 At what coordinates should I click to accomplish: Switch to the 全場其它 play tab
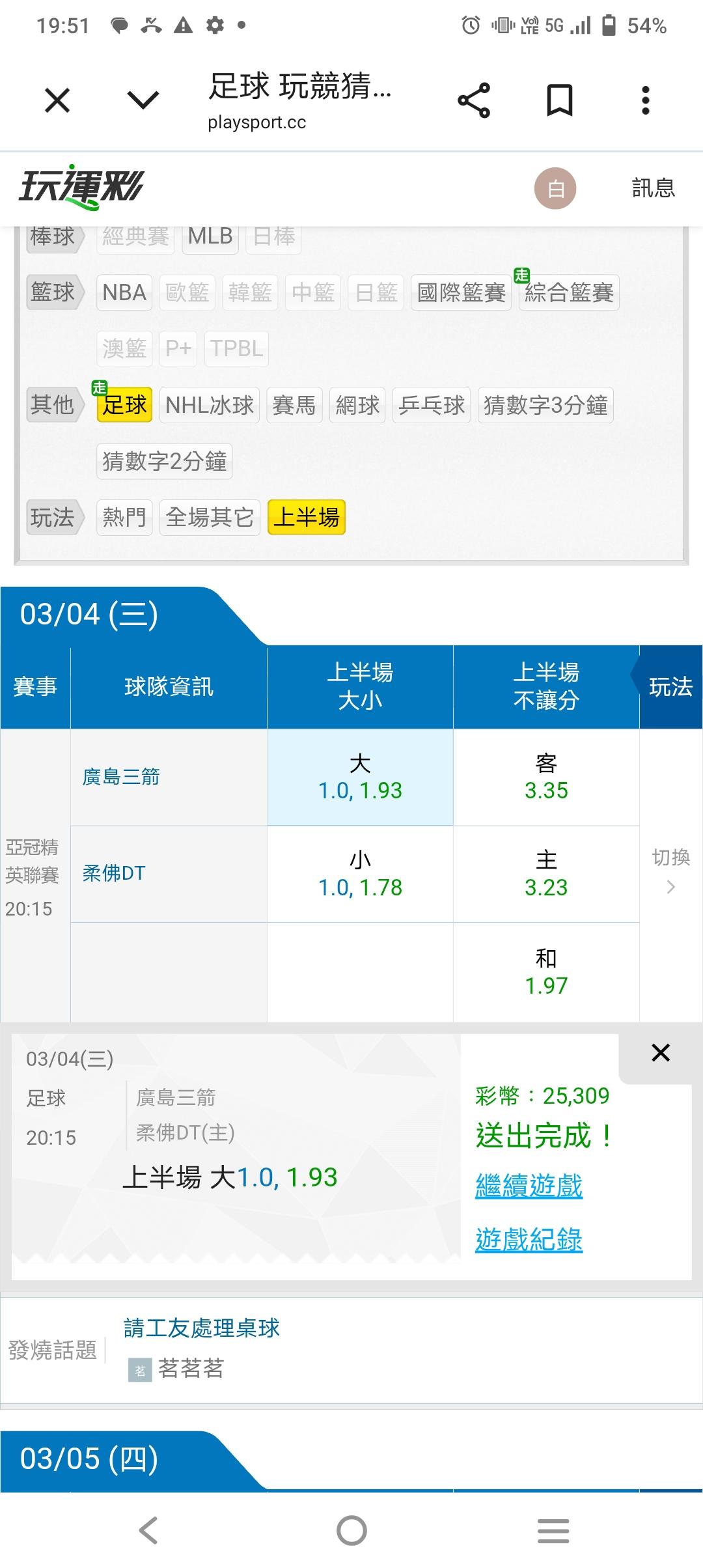pos(210,518)
